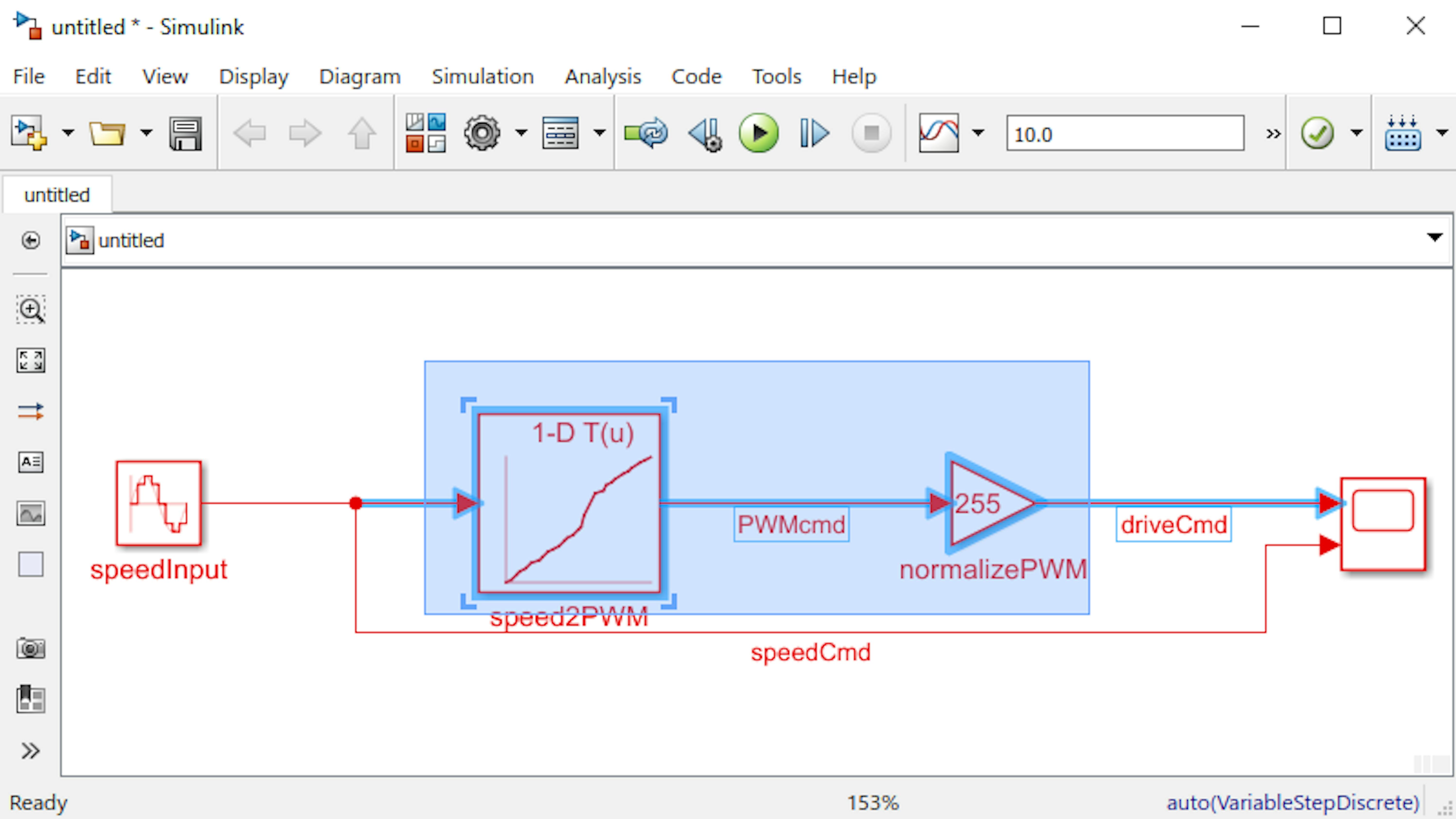
Task: Open the Library Browser
Action: tap(426, 133)
